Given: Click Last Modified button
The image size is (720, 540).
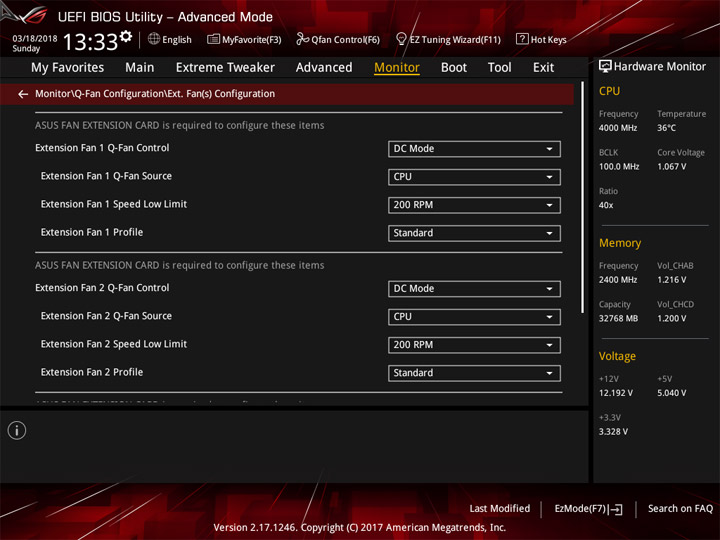Looking at the screenshot, I should (x=500, y=508).
